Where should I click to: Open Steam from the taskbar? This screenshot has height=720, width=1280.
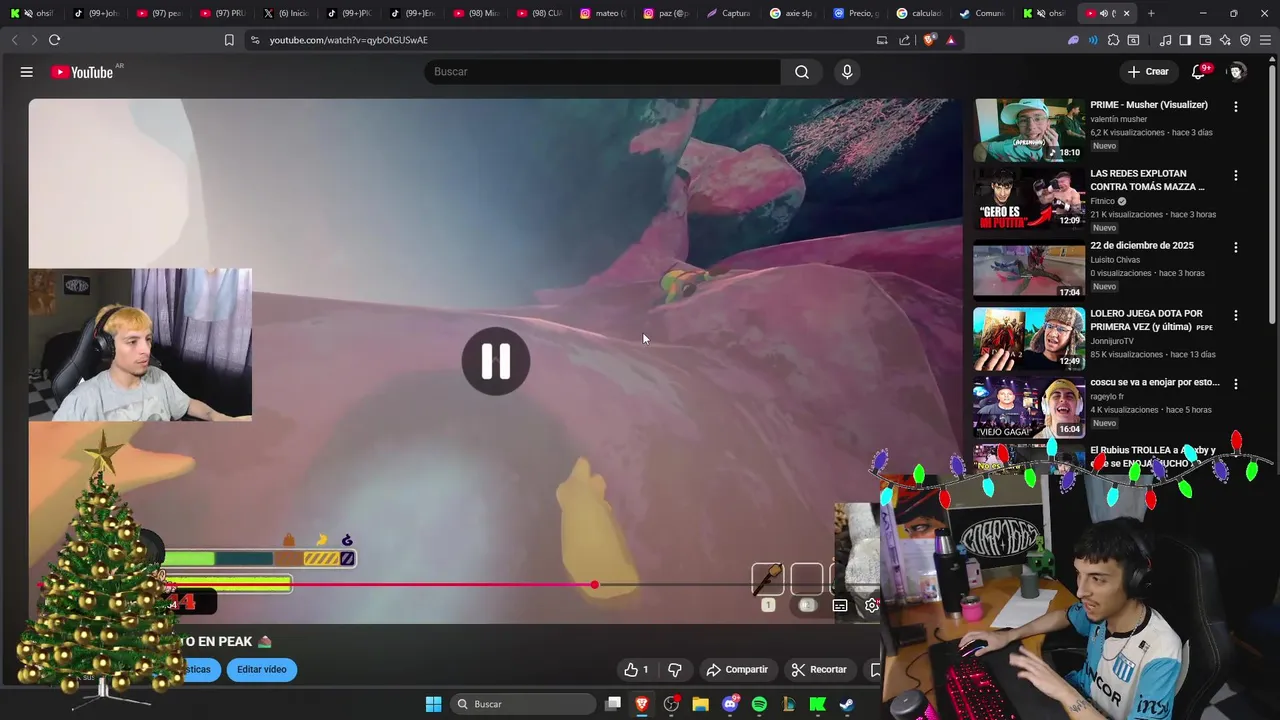pyautogui.click(x=847, y=704)
